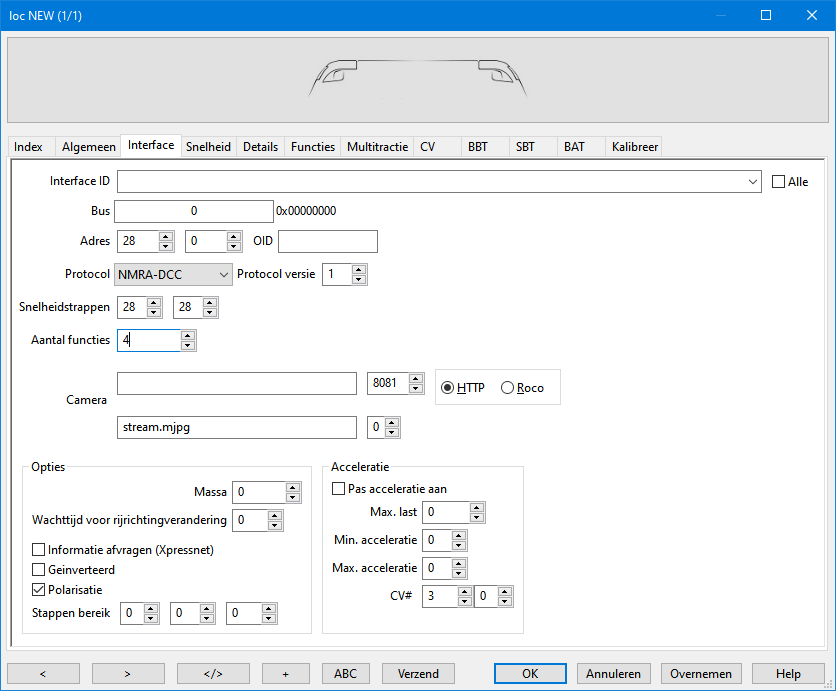The width and height of the screenshot is (836, 691).
Task: Click the '</>' button in bottom bar
Action: (x=213, y=673)
